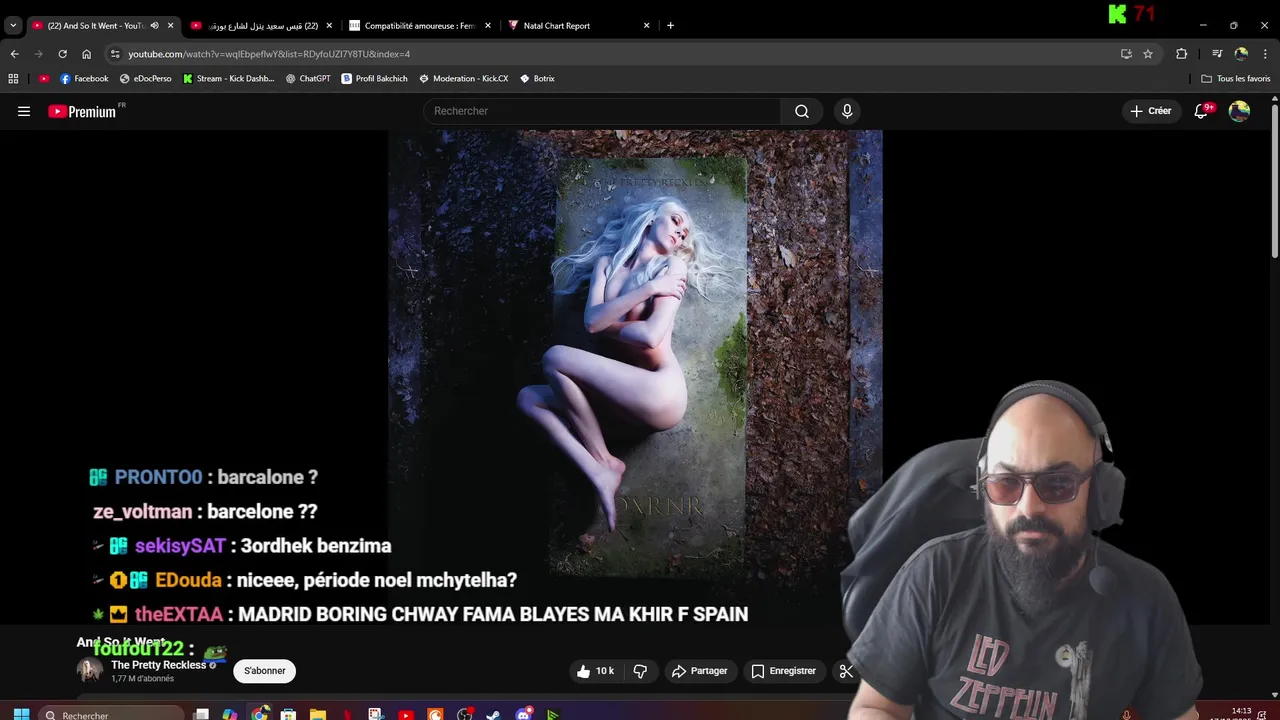
Task: Open Chrome from the taskbar
Action: [x=260, y=714]
